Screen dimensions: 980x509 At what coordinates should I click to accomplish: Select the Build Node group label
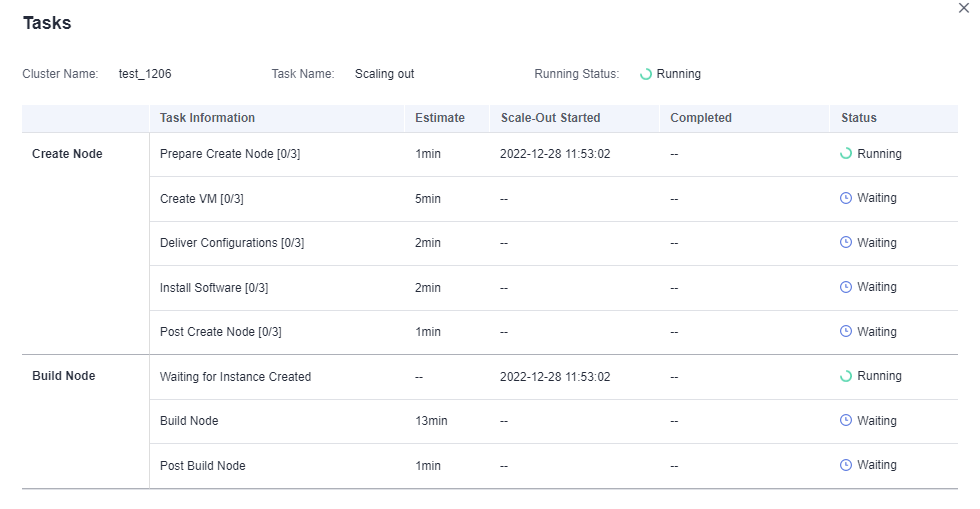64,376
